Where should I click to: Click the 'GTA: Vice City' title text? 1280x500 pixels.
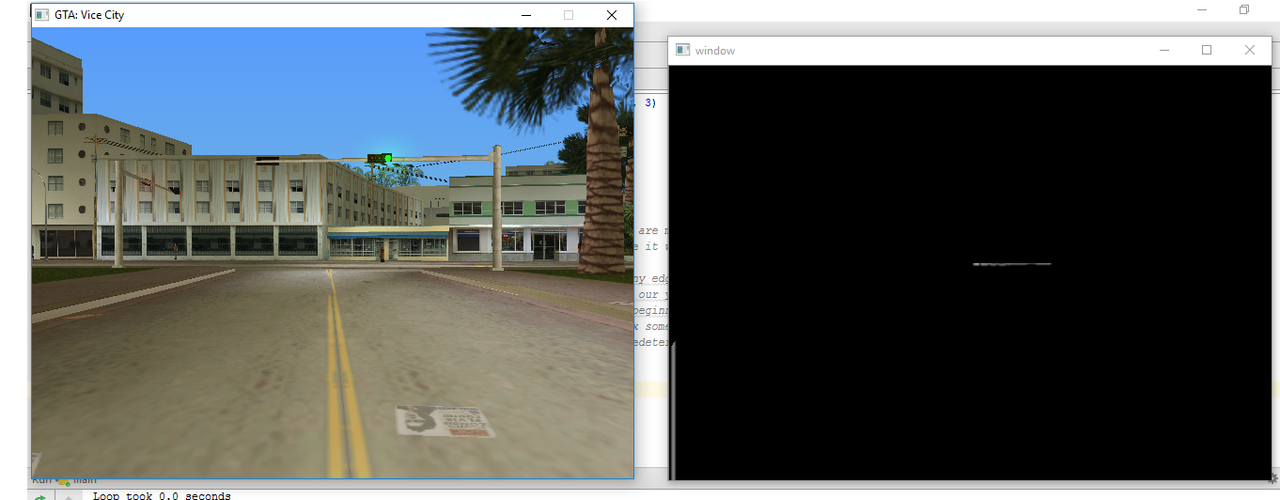tap(90, 15)
